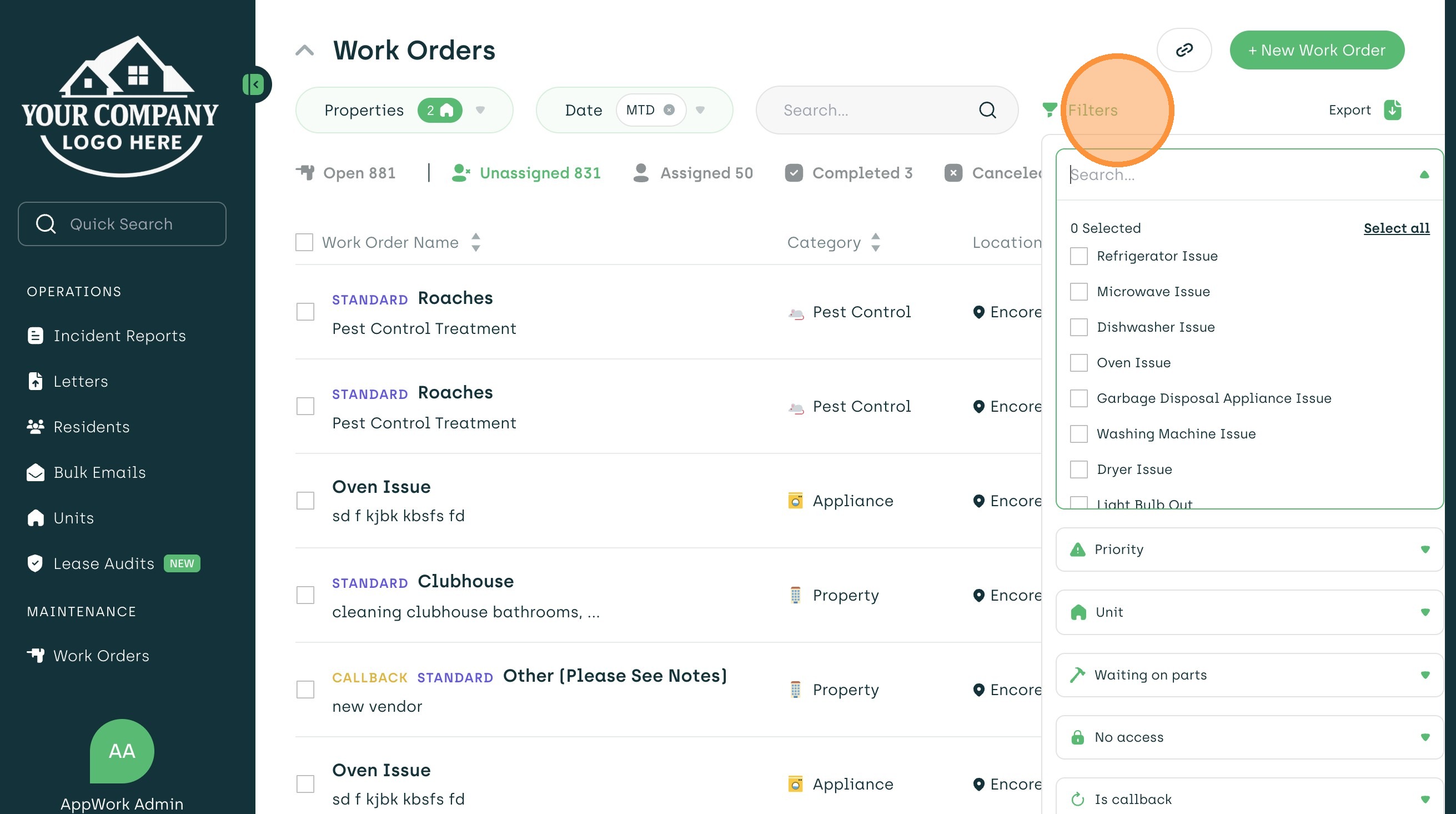Click the Select all link
1456x814 pixels.
(x=1396, y=228)
